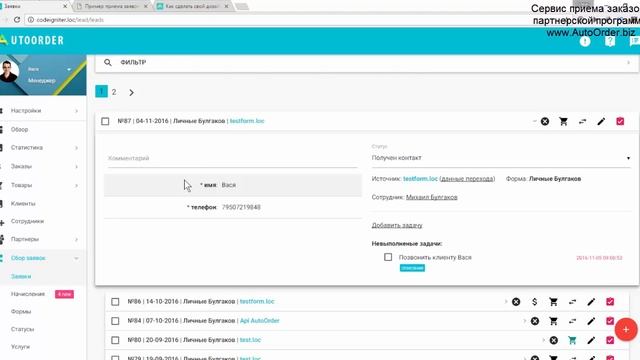Open Клиенты in the sidebar

pos(23,203)
